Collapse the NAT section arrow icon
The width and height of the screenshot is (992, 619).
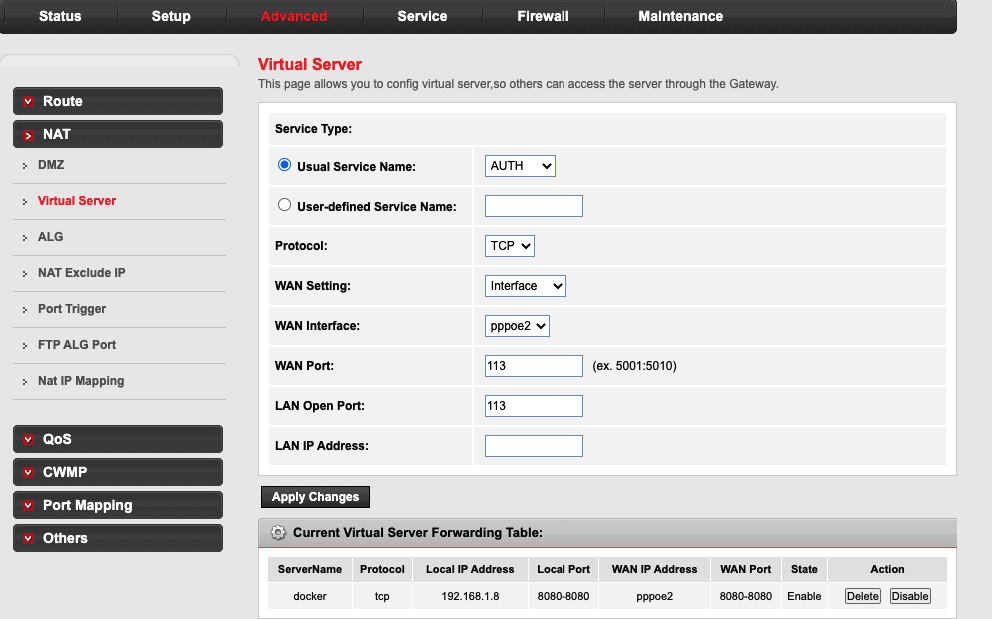pyautogui.click(x=29, y=134)
